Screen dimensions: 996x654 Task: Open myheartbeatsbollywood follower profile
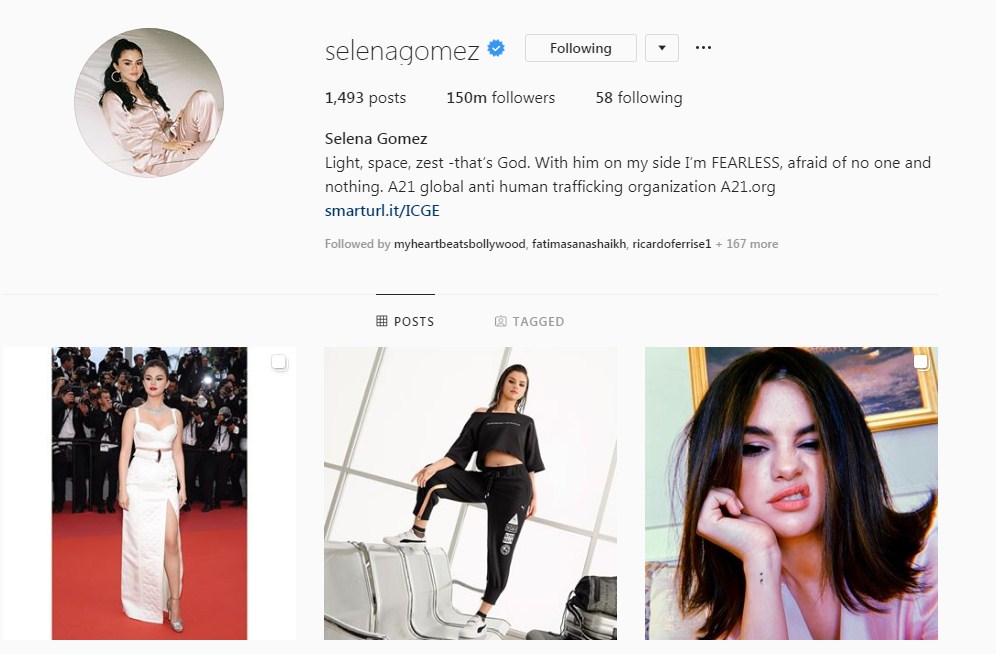pyautogui.click(x=459, y=244)
